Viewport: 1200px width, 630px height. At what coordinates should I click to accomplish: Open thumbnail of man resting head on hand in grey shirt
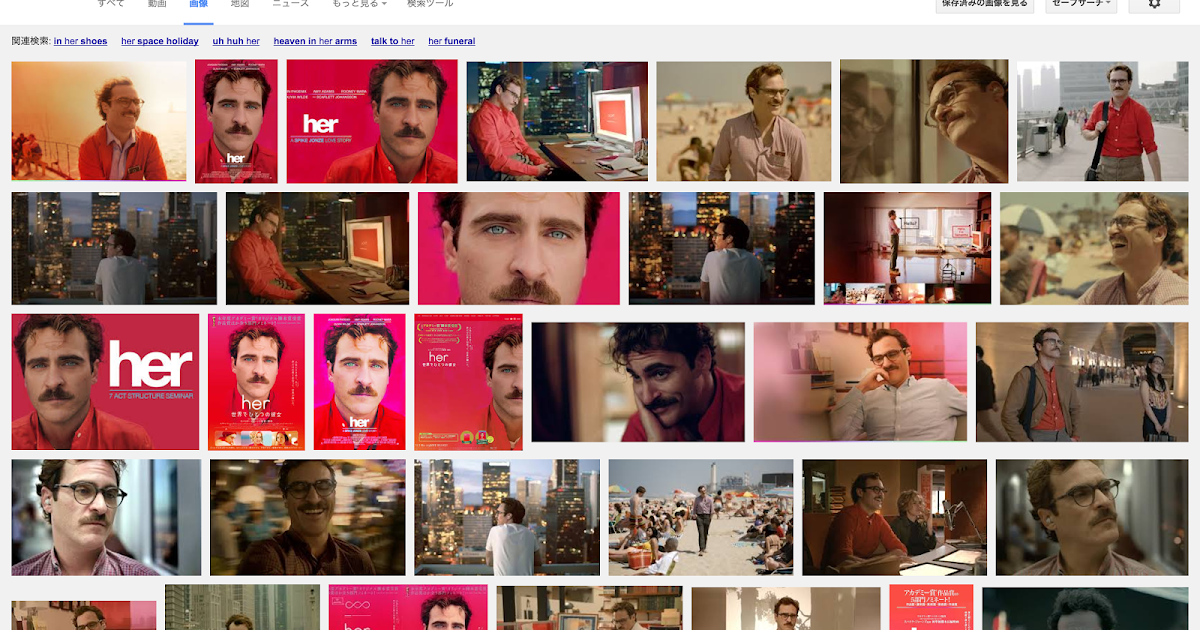860,382
